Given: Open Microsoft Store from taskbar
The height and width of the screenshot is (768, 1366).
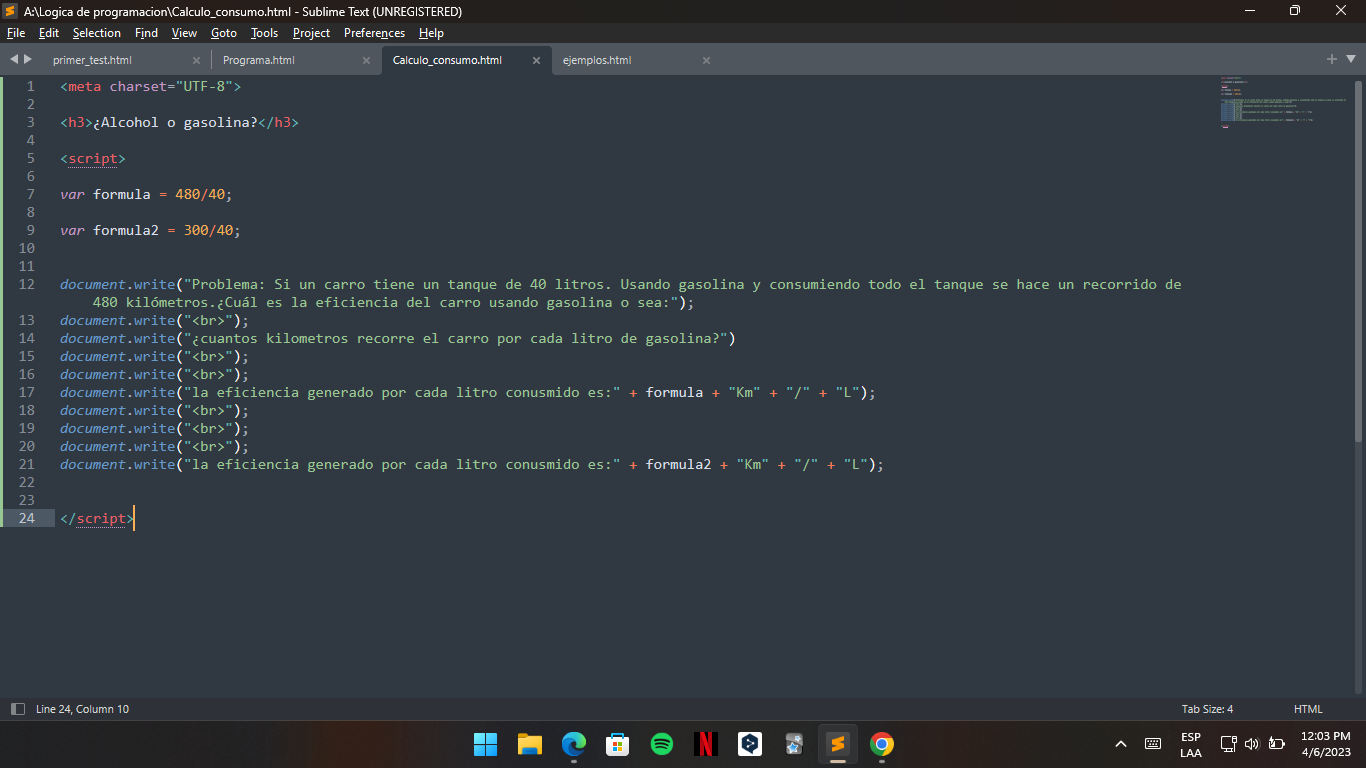Looking at the screenshot, I should click(x=617, y=744).
